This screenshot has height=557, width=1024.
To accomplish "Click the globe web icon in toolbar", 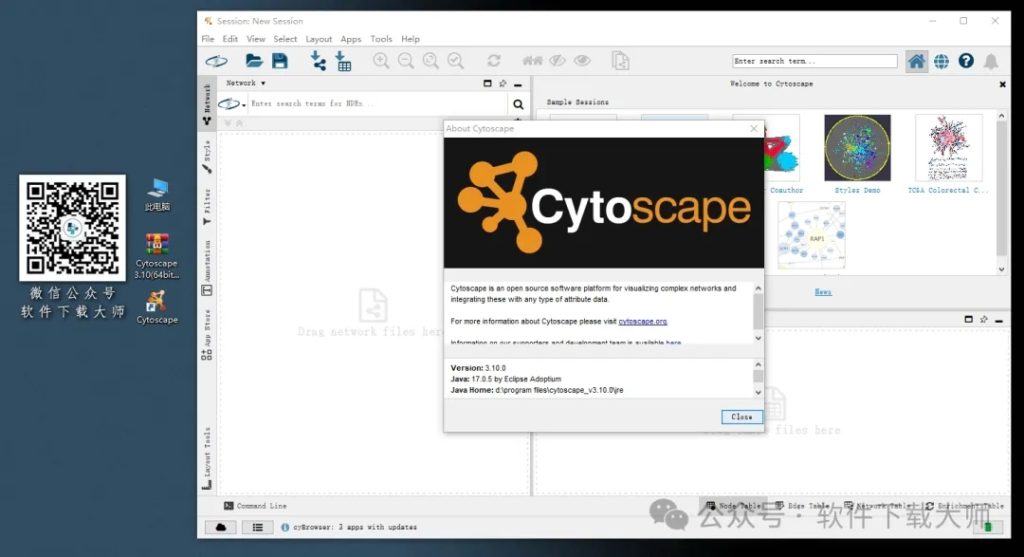I will coord(941,61).
